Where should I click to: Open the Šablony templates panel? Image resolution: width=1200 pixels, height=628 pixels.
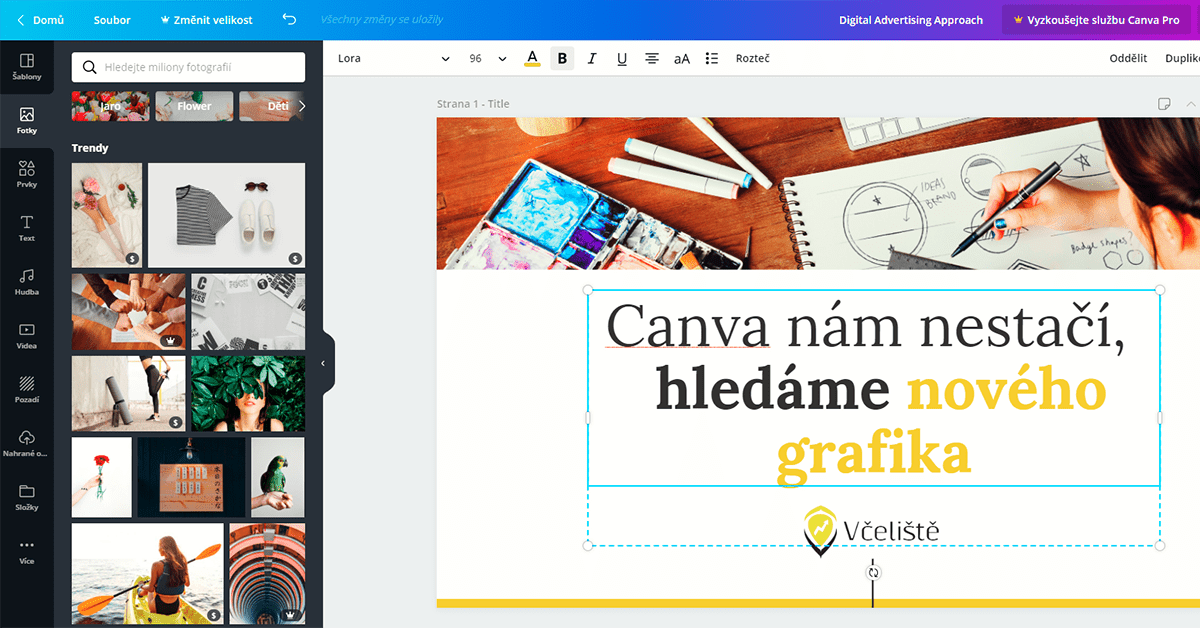click(x=27, y=66)
